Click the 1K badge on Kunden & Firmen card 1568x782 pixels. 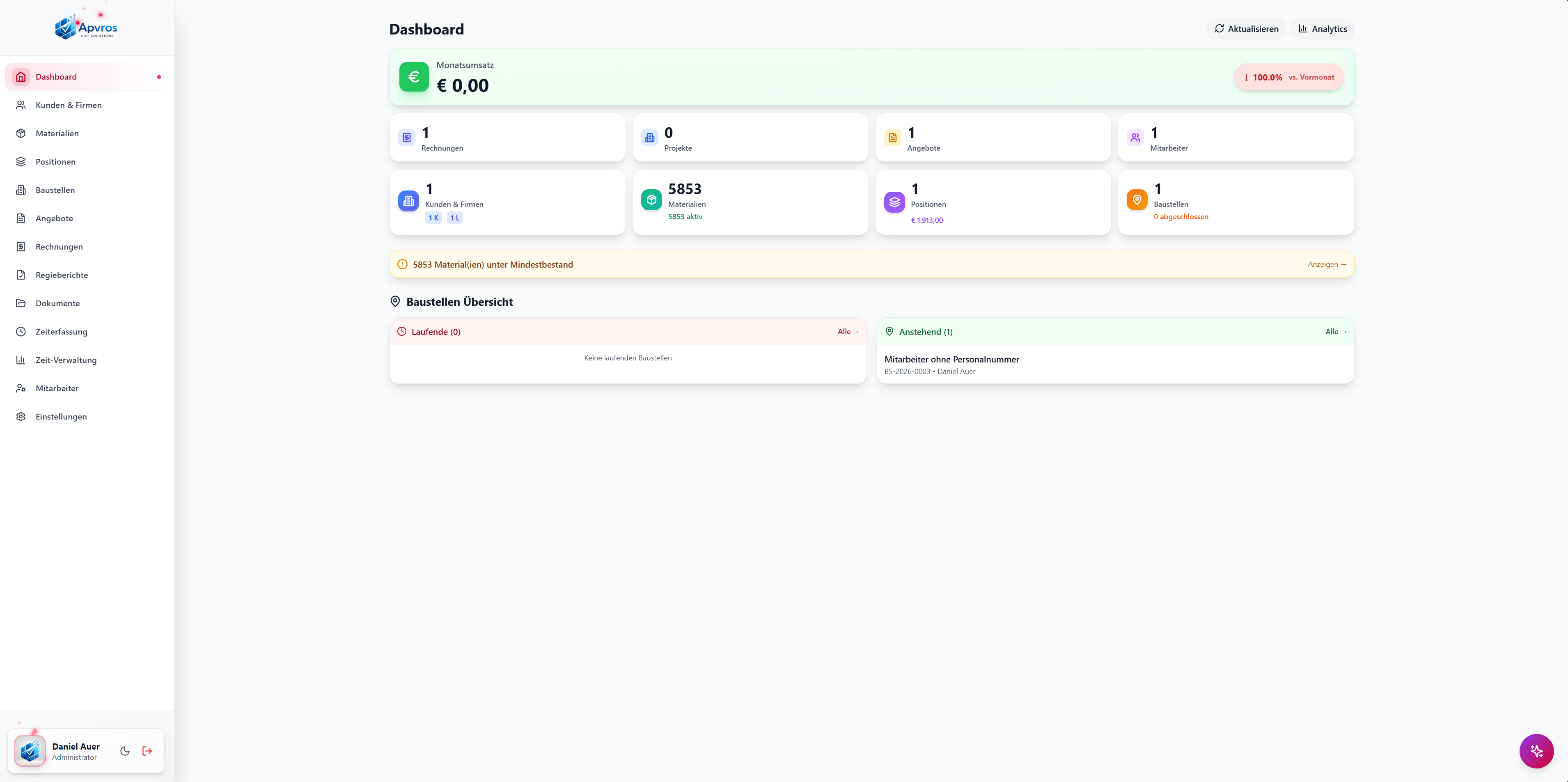point(433,217)
